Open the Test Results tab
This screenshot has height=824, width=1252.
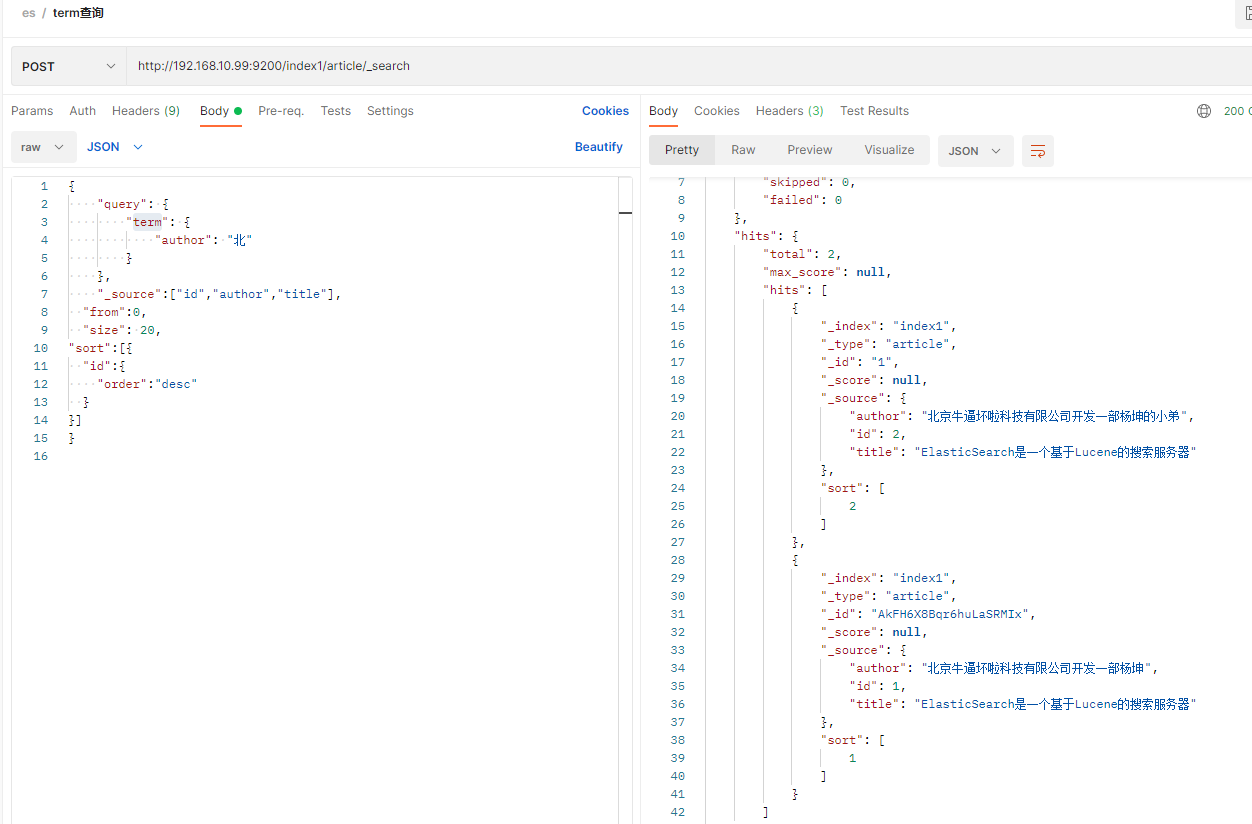click(x=874, y=111)
